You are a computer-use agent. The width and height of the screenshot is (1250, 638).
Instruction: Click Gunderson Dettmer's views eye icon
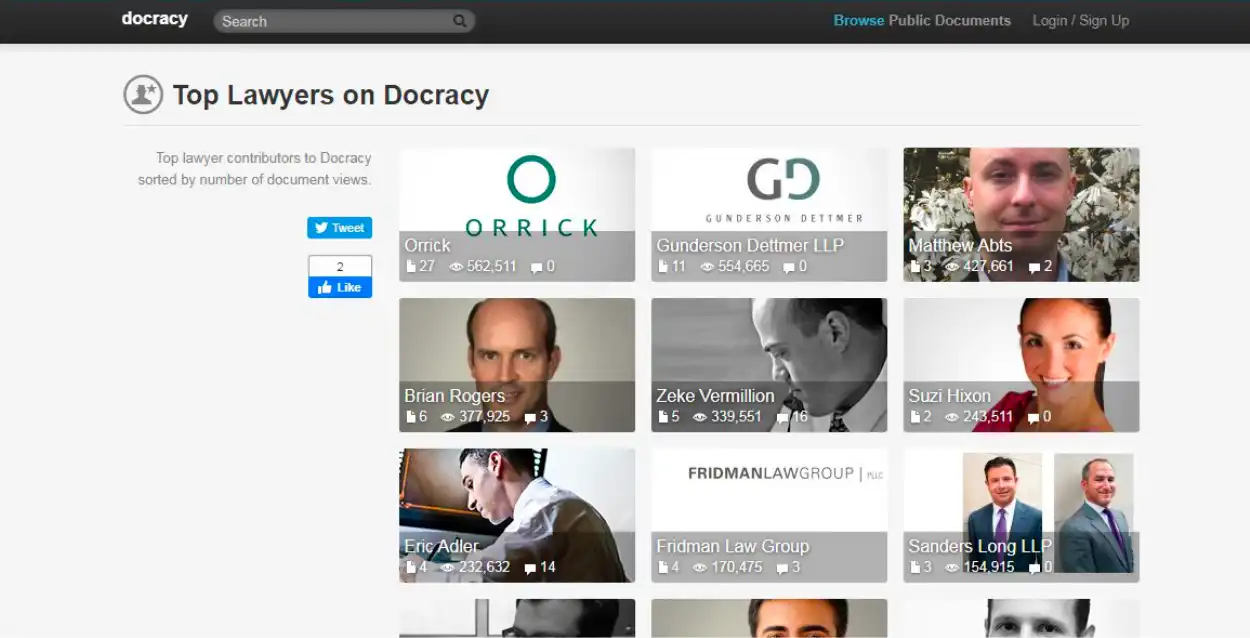point(708,267)
